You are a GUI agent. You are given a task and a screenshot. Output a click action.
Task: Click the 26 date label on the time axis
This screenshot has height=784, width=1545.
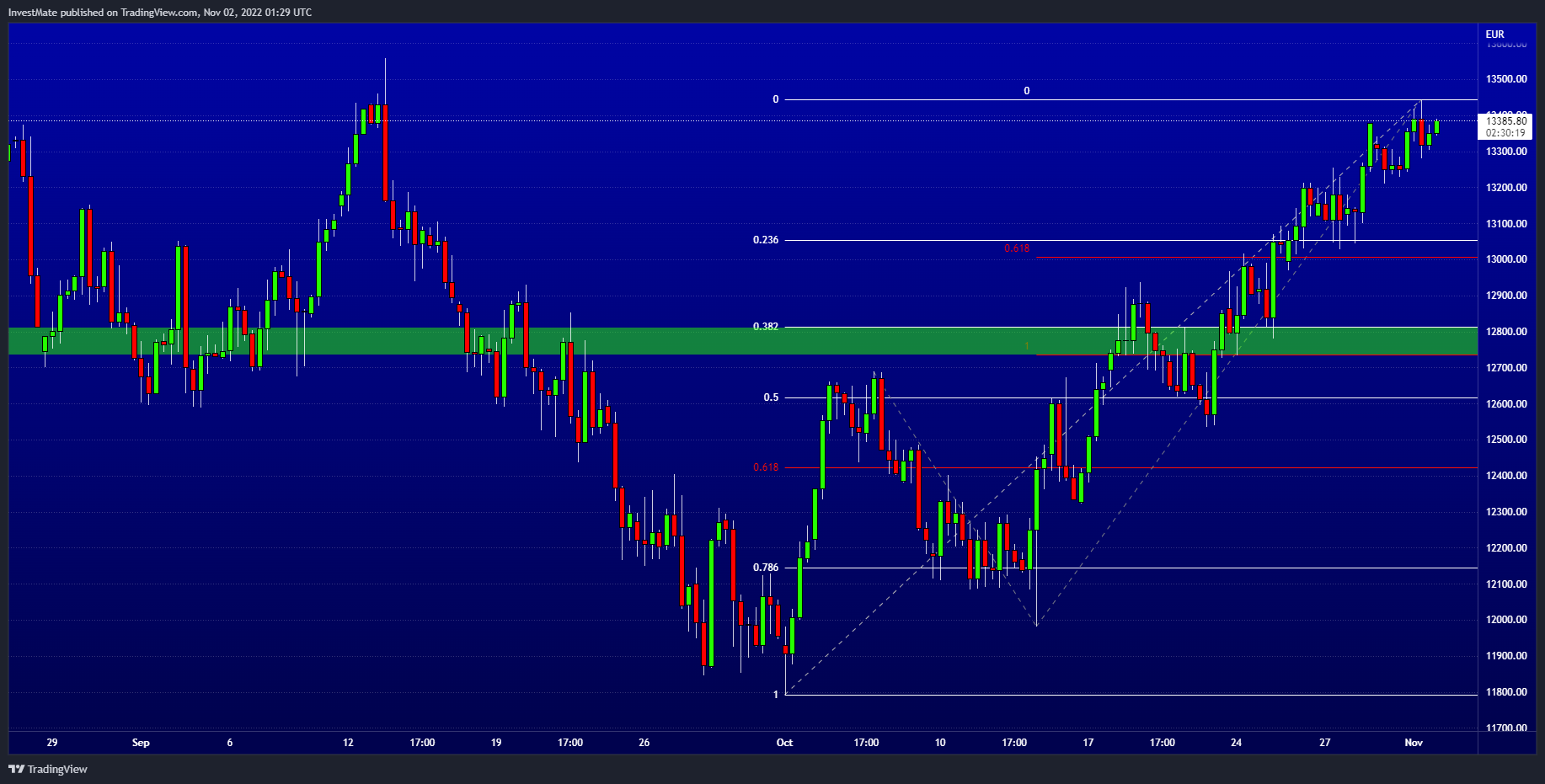(644, 743)
